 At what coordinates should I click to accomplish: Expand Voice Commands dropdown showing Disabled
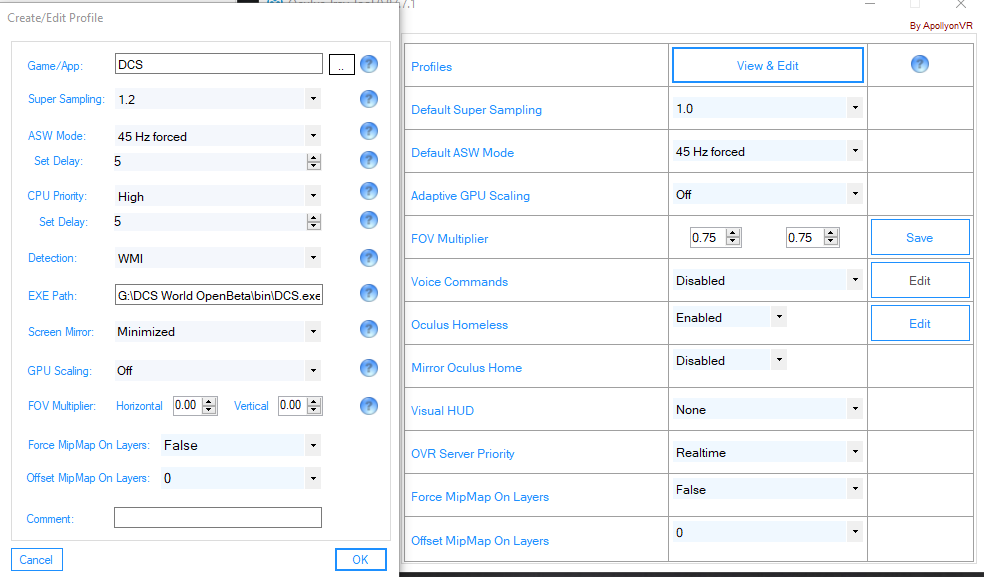point(855,280)
